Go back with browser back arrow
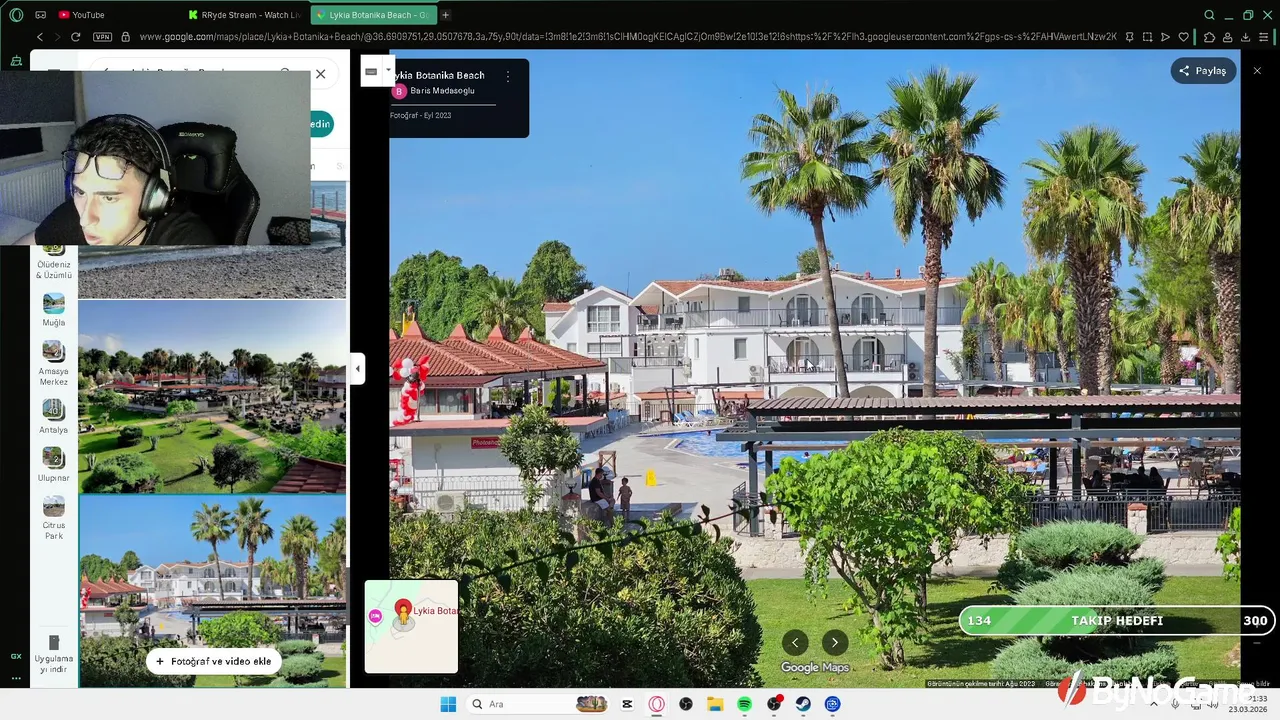 [40, 37]
